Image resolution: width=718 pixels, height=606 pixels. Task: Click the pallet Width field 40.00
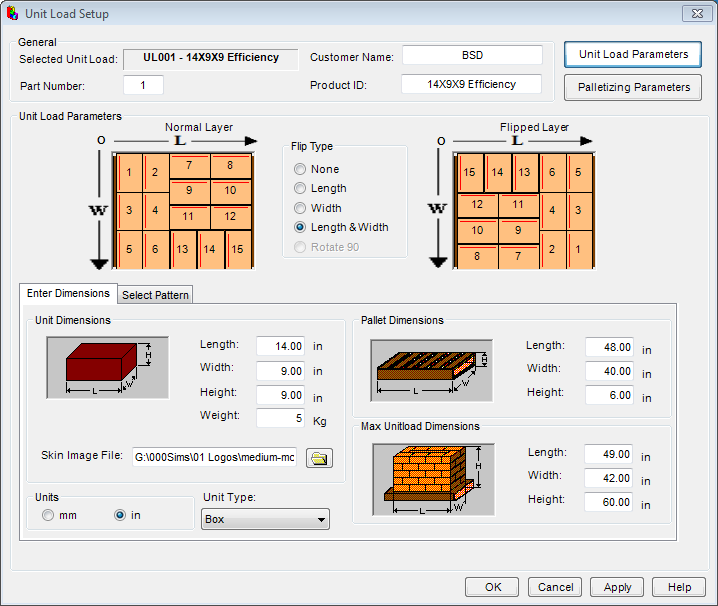tap(609, 371)
